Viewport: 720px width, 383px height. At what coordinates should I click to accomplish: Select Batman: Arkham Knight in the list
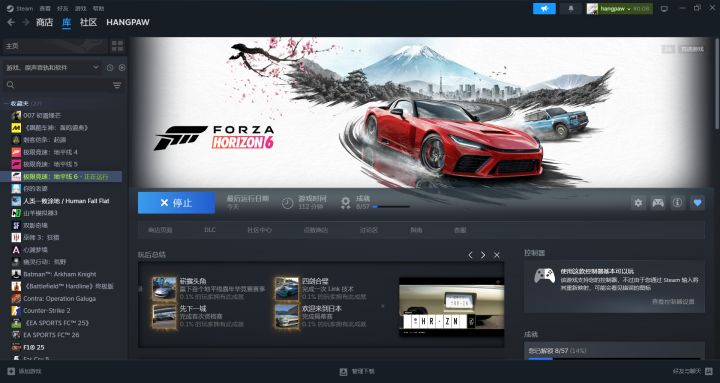tap(62, 274)
